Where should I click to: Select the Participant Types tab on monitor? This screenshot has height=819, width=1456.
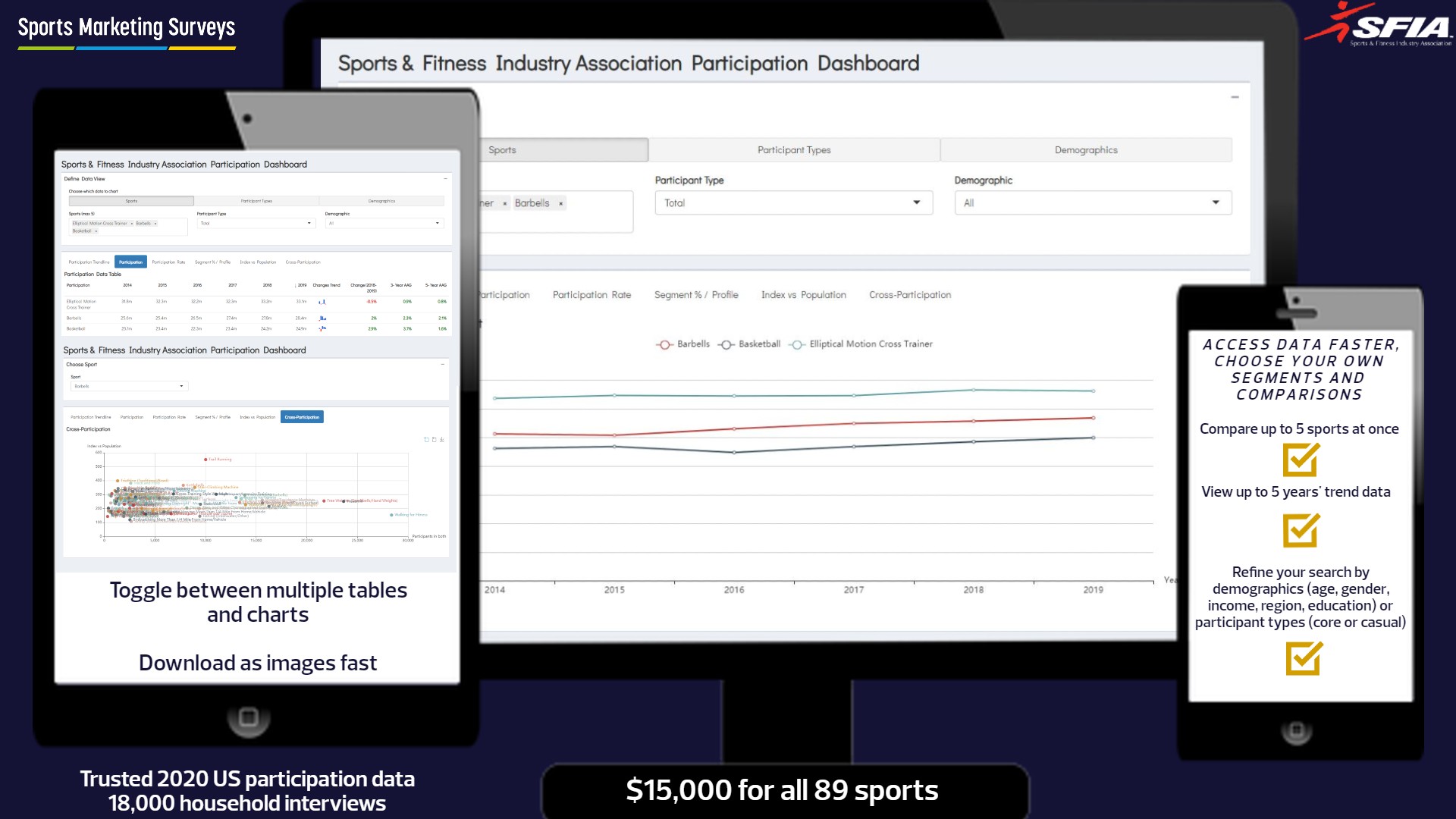point(794,150)
